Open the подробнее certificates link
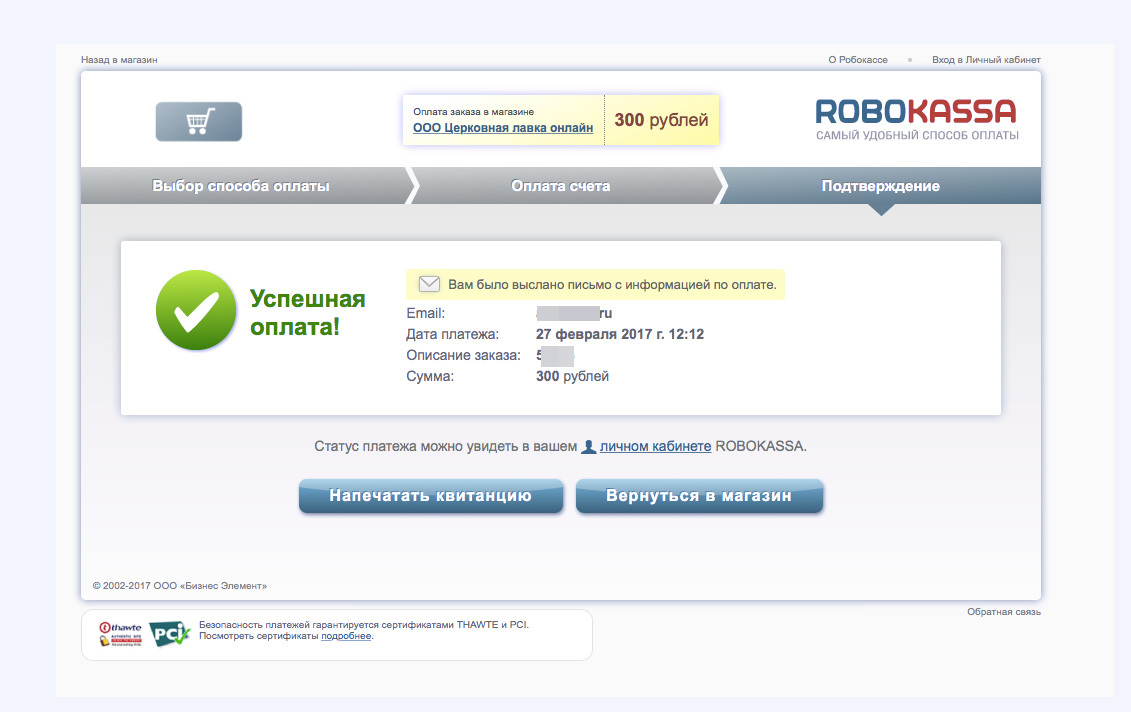1131x712 pixels. [x=346, y=636]
